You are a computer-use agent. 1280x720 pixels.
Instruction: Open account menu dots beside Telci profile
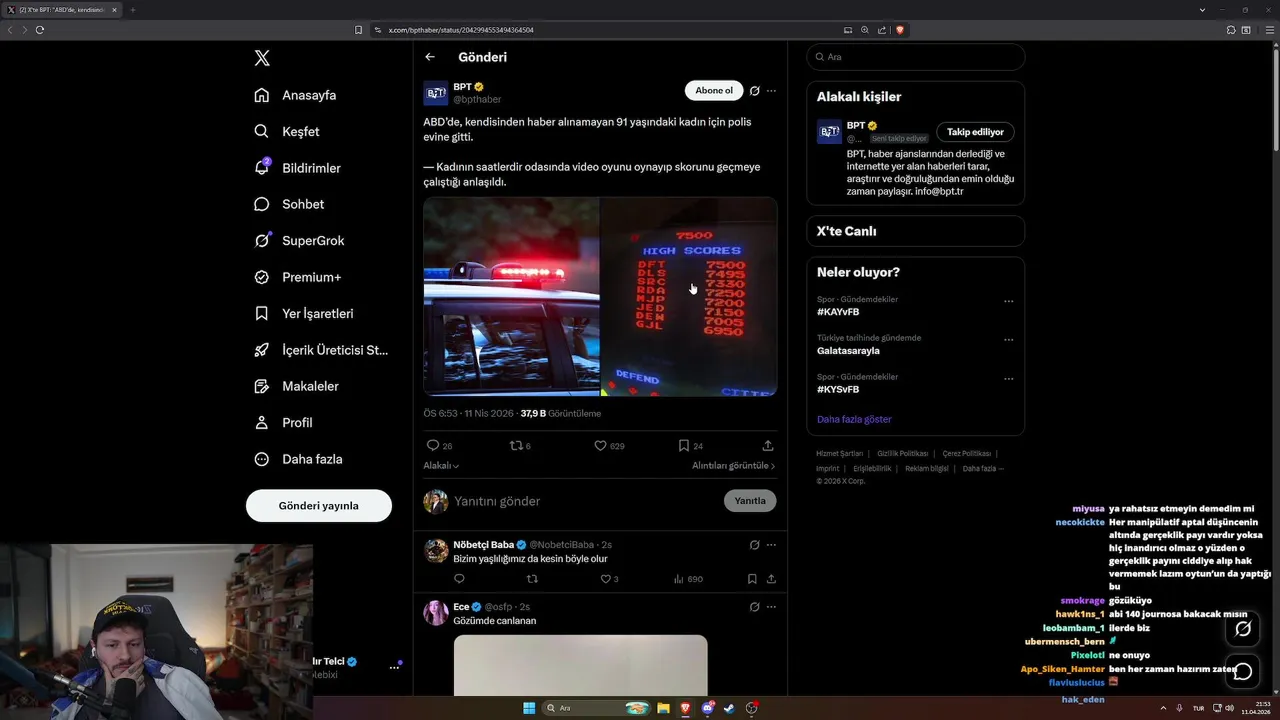pyautogui.click(x=394, y=667)
